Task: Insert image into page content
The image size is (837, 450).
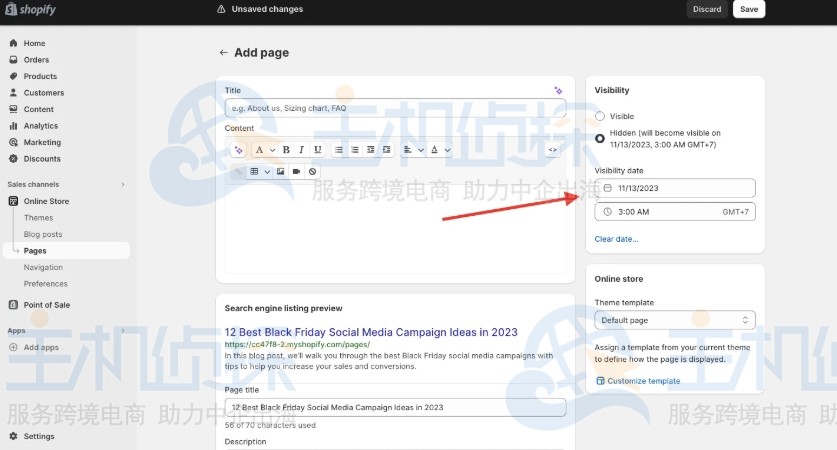Action: coord(281,172)
